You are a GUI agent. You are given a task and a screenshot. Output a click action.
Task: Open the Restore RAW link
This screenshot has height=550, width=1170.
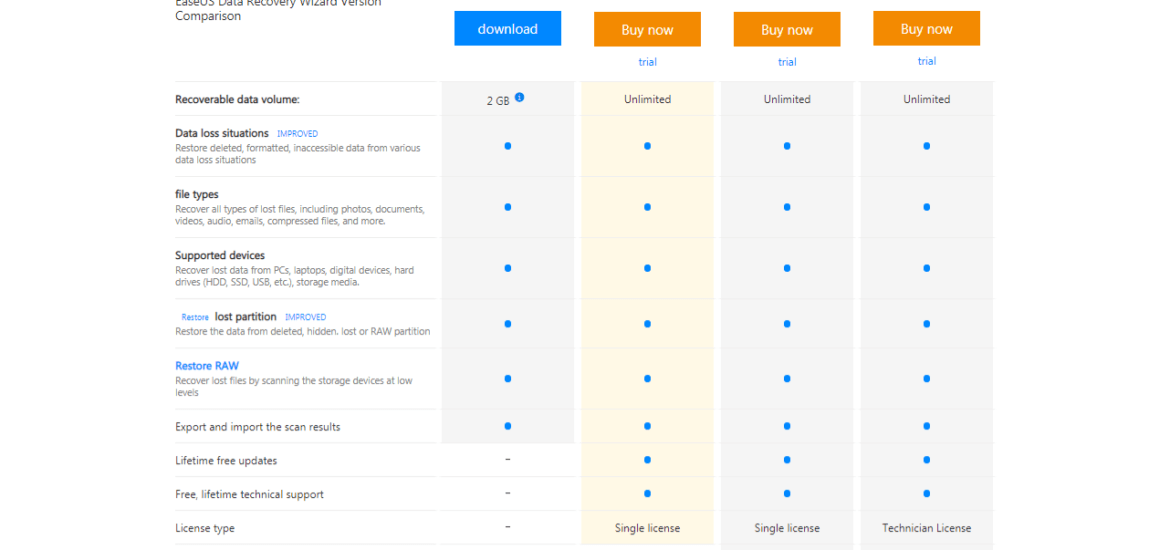[207, 366]
